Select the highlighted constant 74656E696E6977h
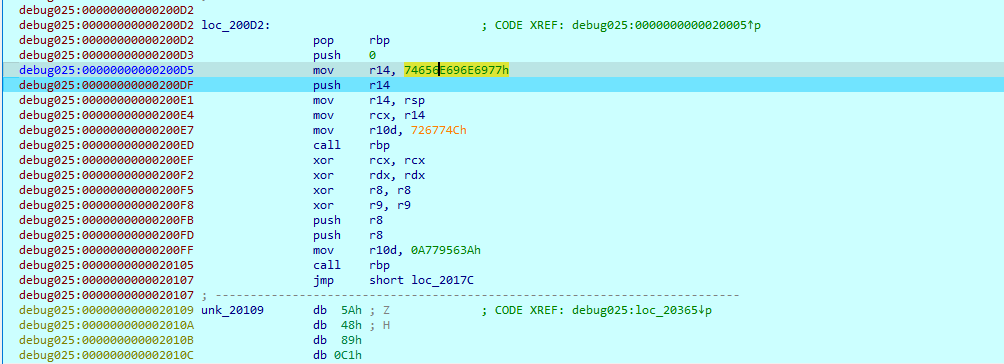This screenshot has height=364, width=1004. [x=457, y=70]
